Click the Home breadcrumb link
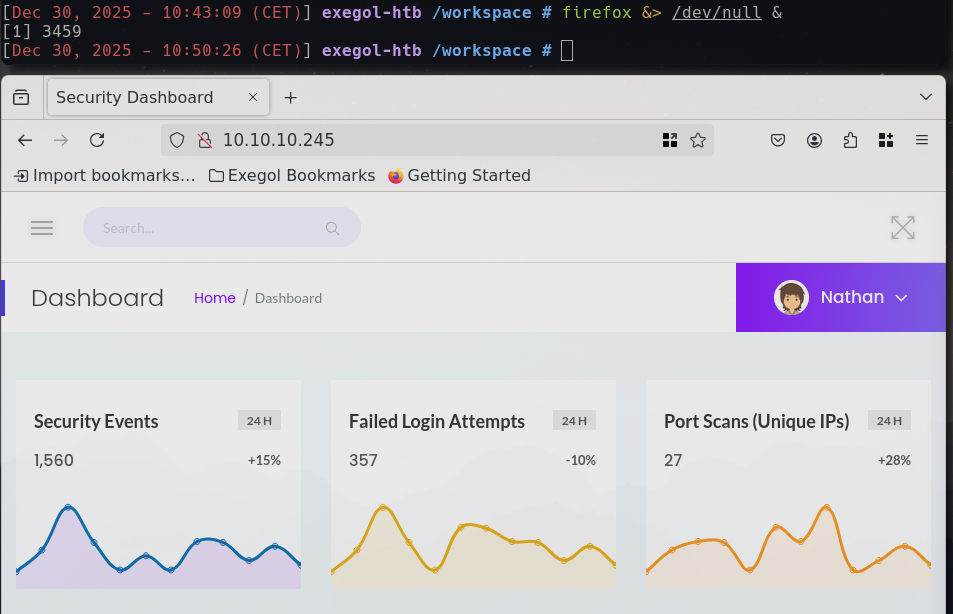 [214, 298]
